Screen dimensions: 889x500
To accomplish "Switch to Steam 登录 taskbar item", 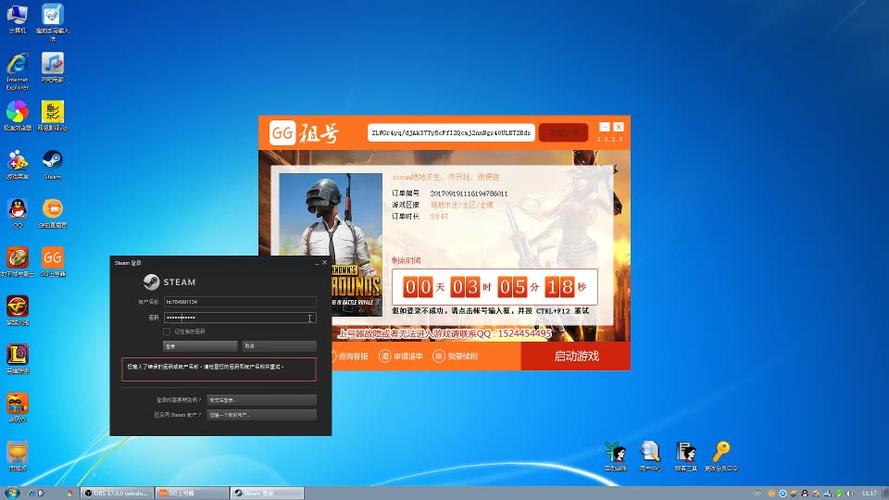I will 266,493.
